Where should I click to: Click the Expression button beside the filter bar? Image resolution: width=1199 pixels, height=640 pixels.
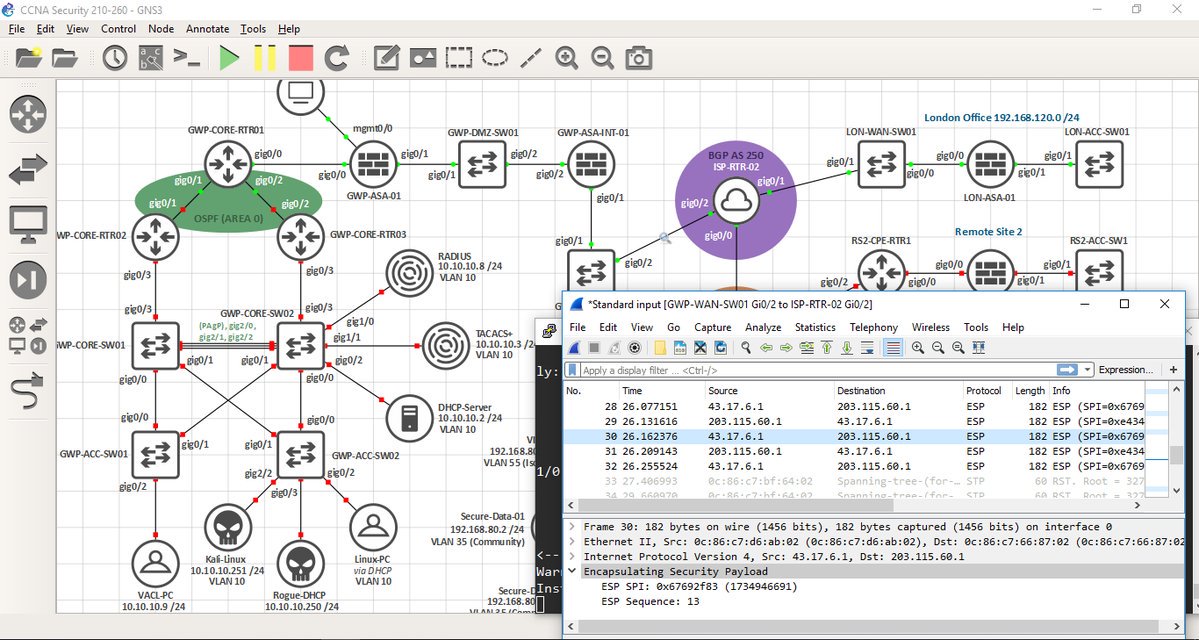click(1126, 369)
